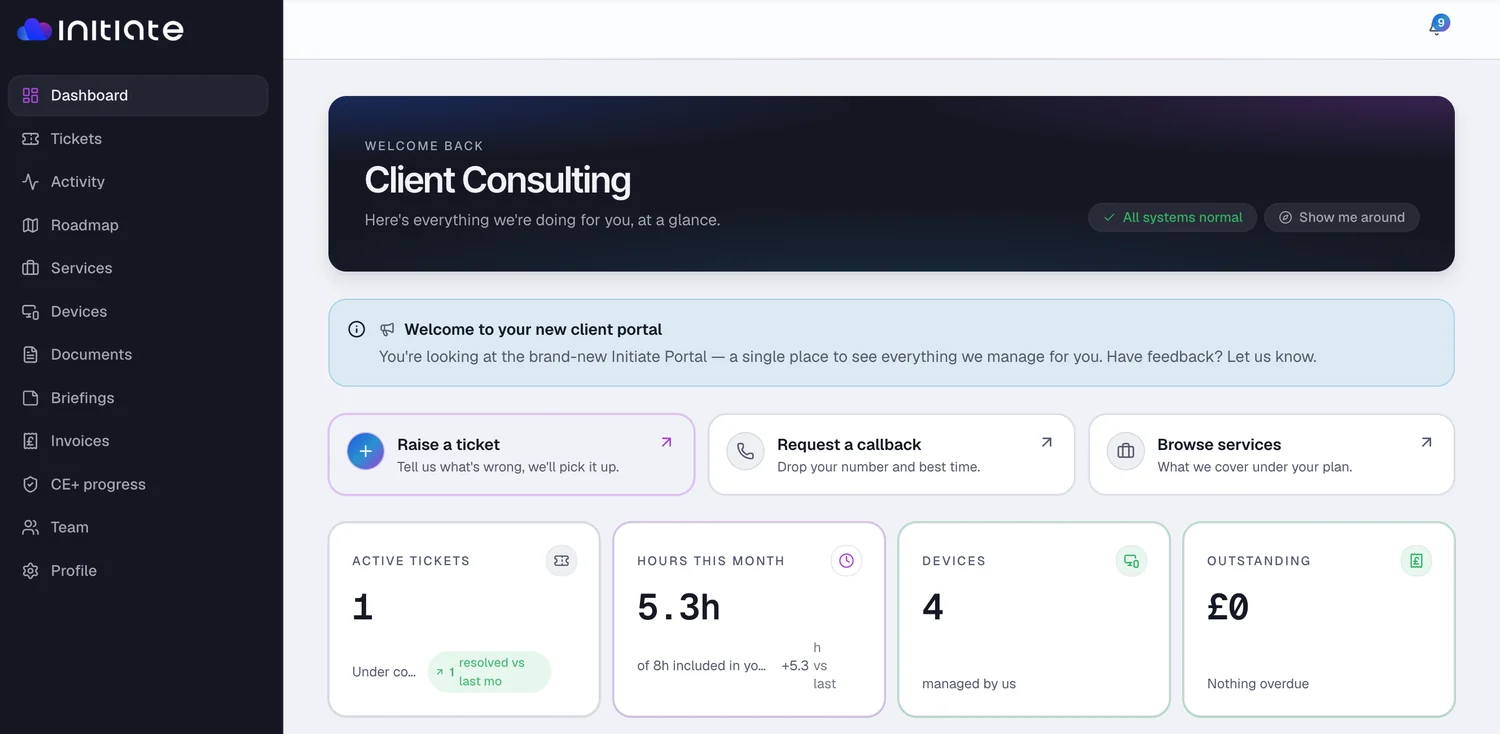Screen dimensions: 1500x734
Task: Click the 'managed by us' text
Action: tap(969, 684)
